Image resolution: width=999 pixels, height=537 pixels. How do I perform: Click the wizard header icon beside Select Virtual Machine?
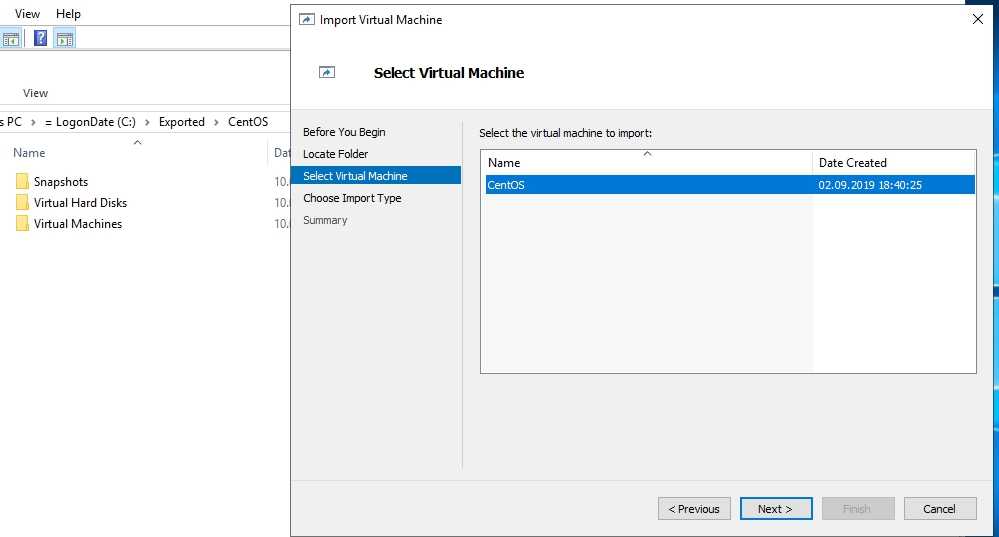(327, 73)
